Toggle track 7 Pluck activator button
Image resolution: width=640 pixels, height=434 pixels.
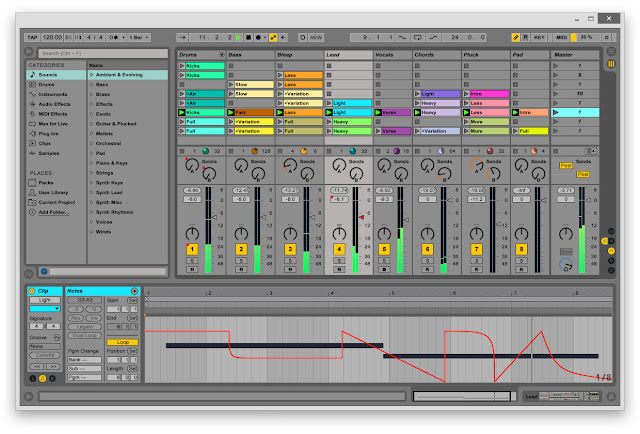[x=476, y=249]
